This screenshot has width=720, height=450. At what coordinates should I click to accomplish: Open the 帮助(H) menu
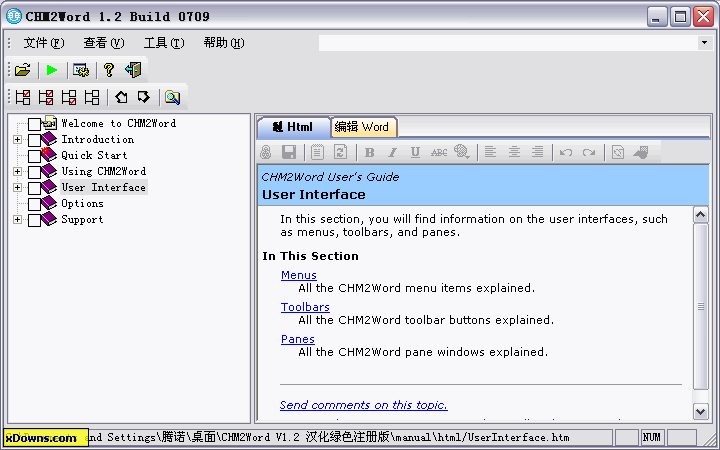pos(224,43)
